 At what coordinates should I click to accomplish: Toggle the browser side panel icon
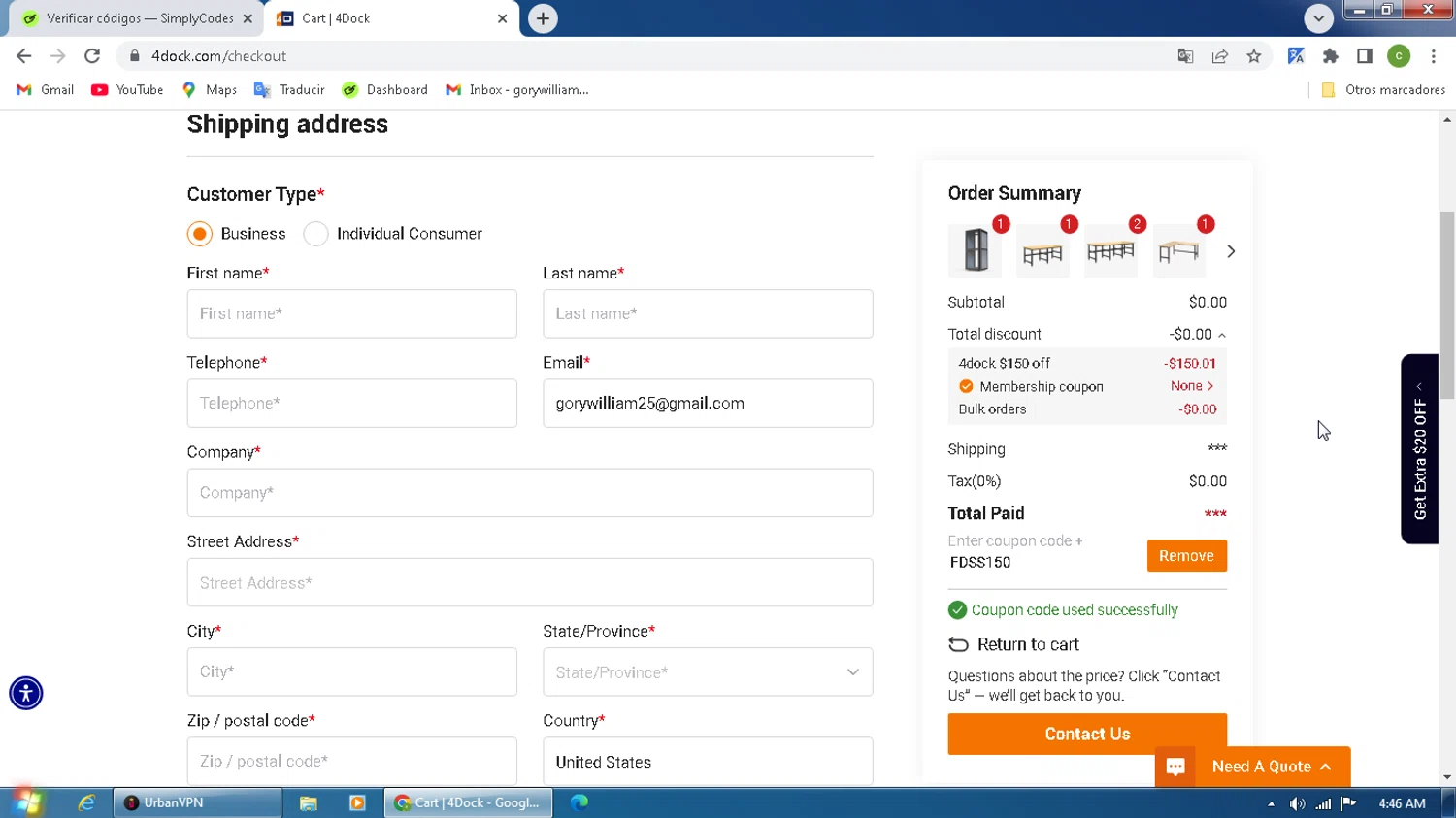[1365, 56]
